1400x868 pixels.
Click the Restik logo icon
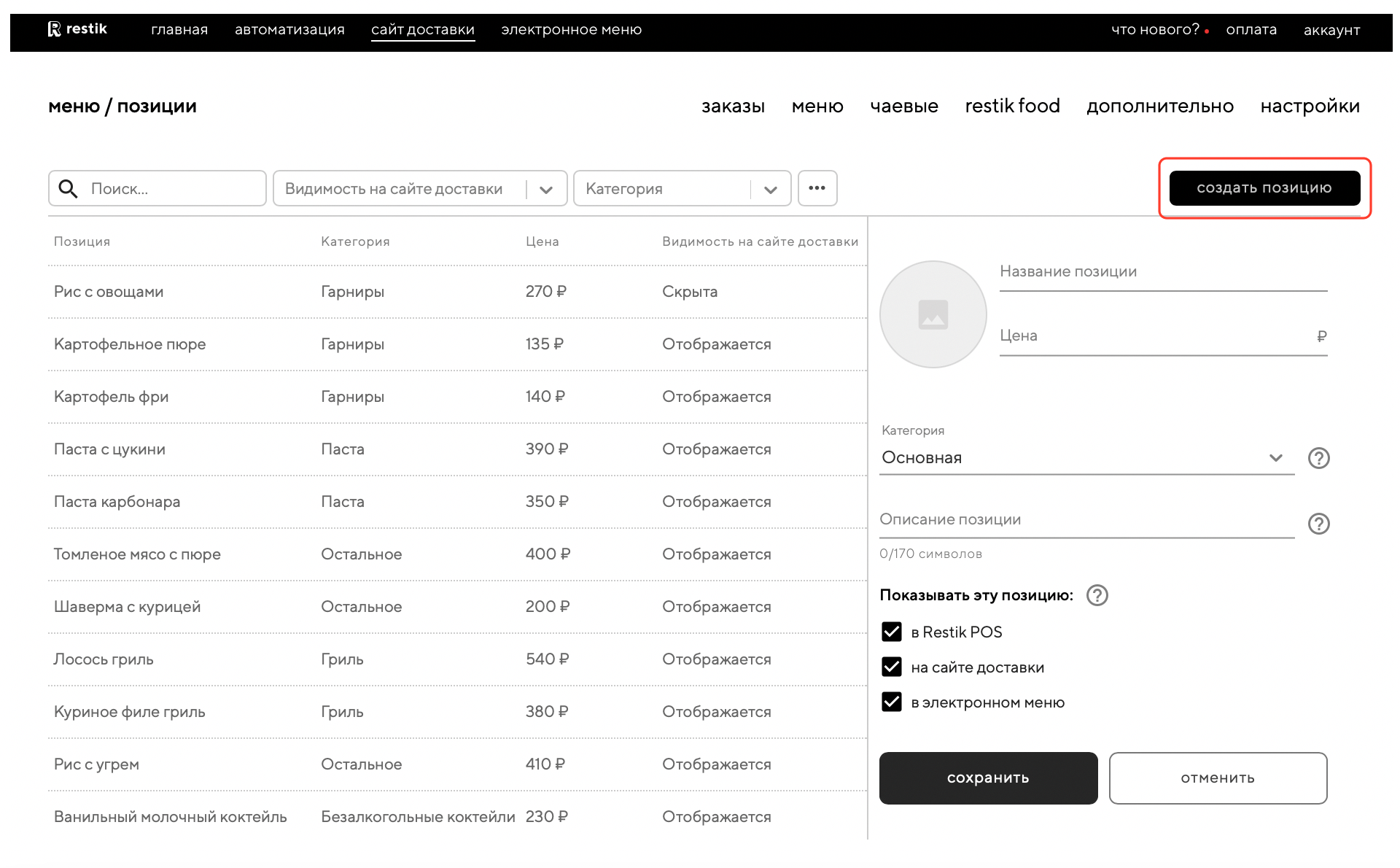coord(54,29)
